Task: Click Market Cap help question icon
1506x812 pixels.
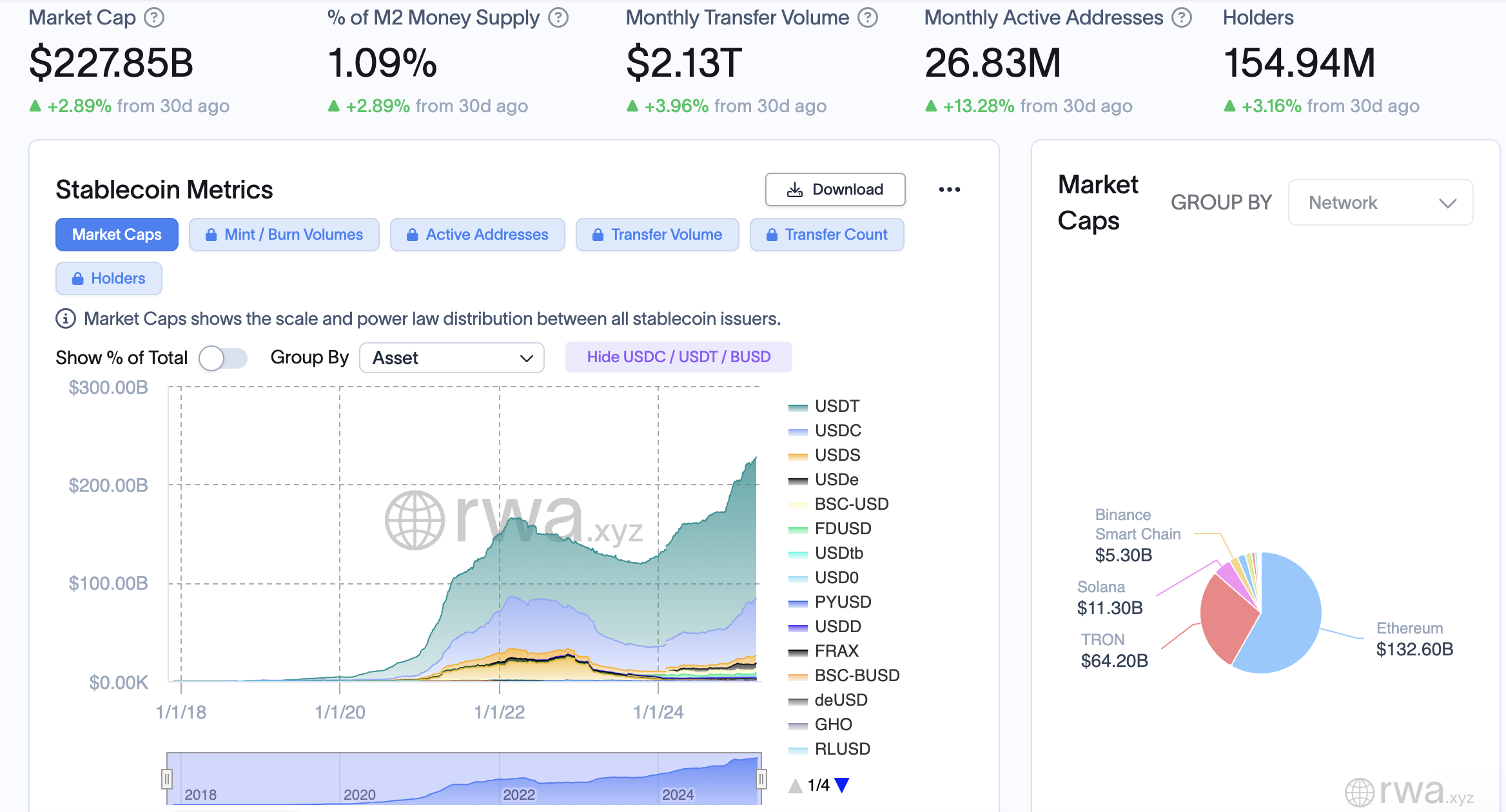Action: [154, 18]
